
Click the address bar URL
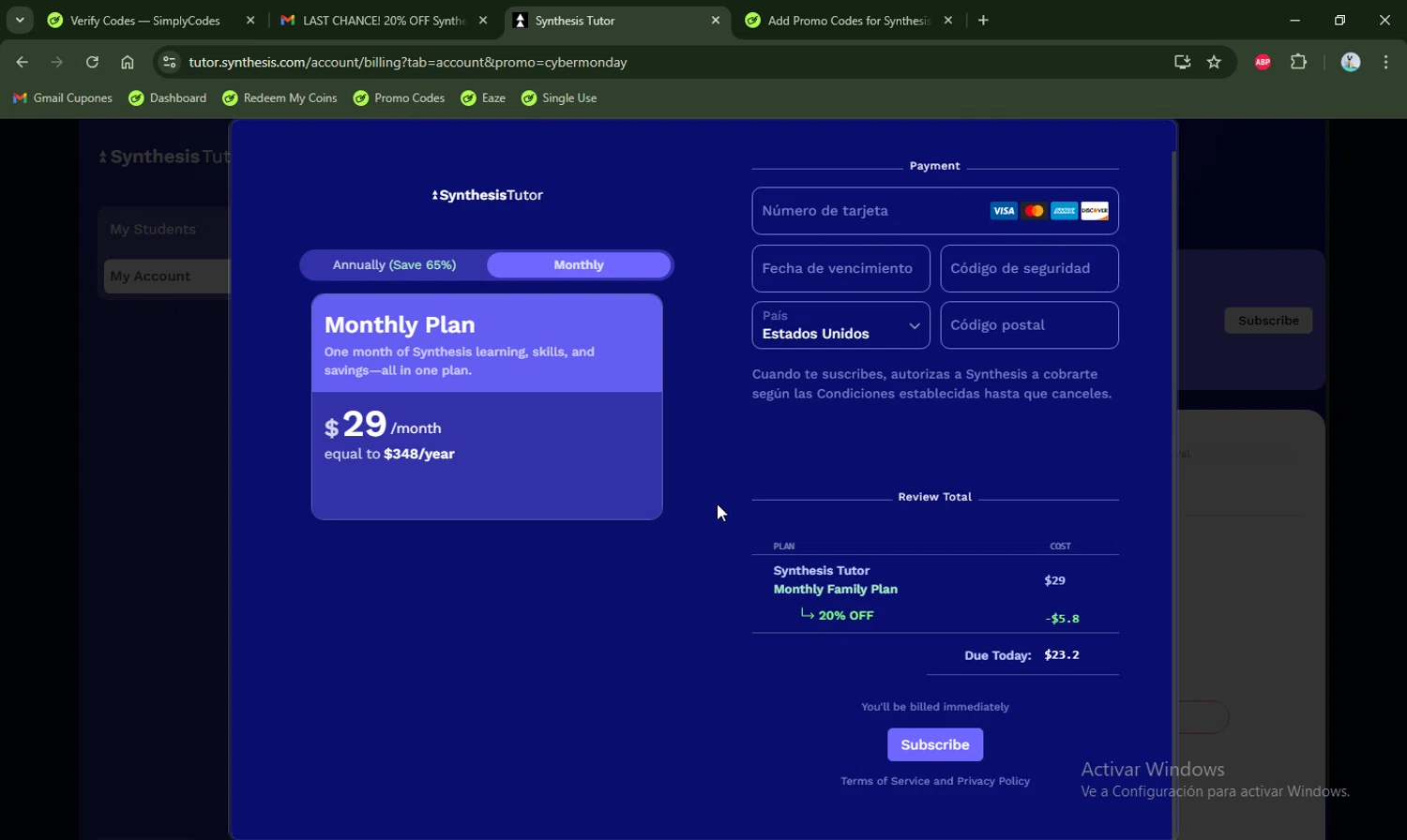[408, 62]
